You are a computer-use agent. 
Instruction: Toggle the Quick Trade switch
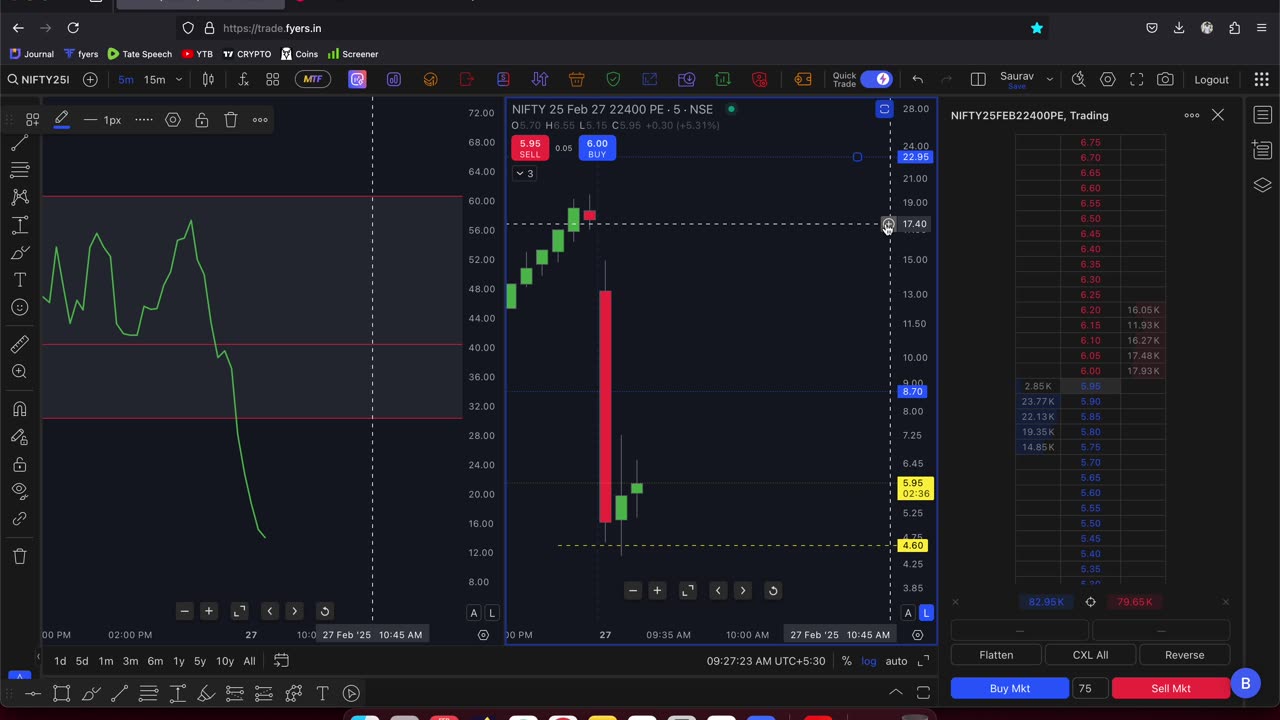[876, 80]
